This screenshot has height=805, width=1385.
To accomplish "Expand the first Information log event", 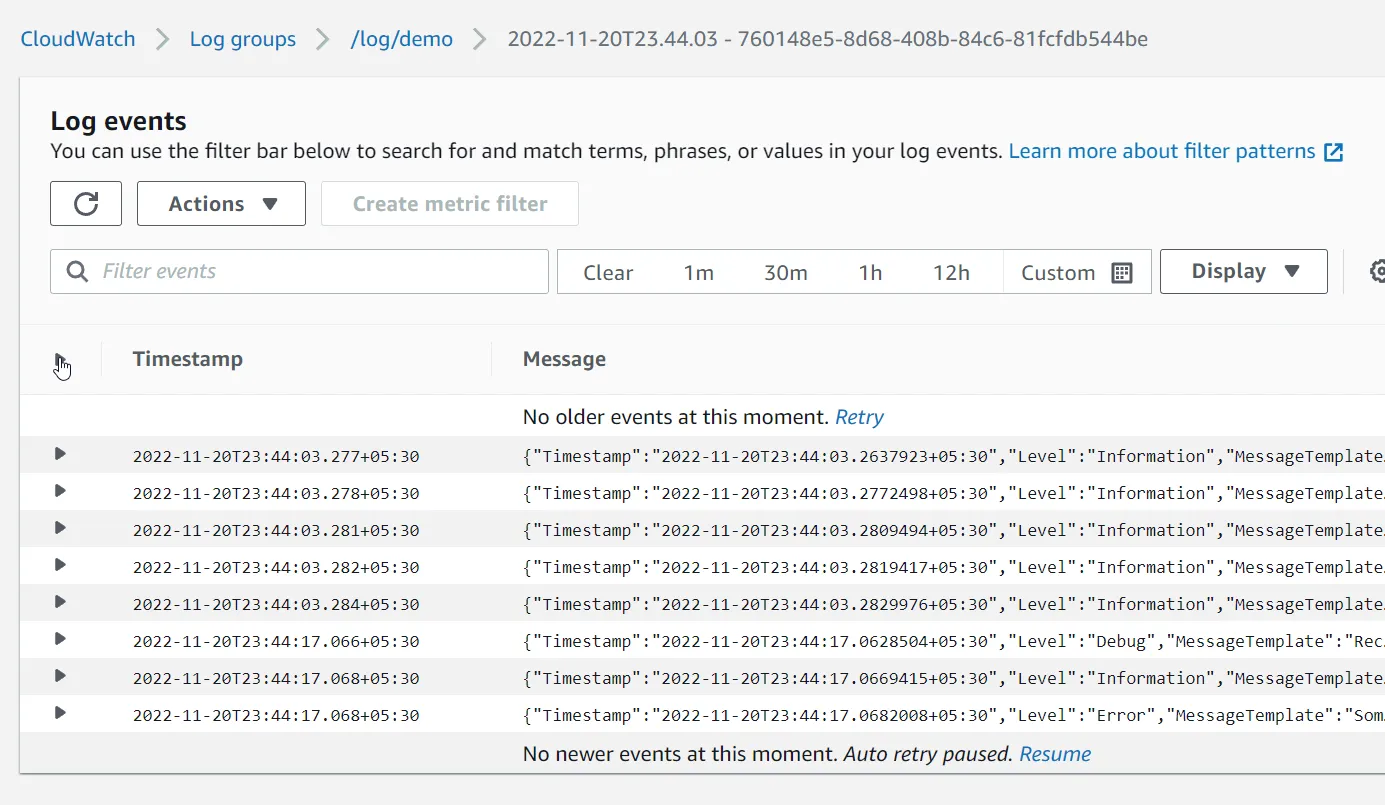I will coord(59,453).
